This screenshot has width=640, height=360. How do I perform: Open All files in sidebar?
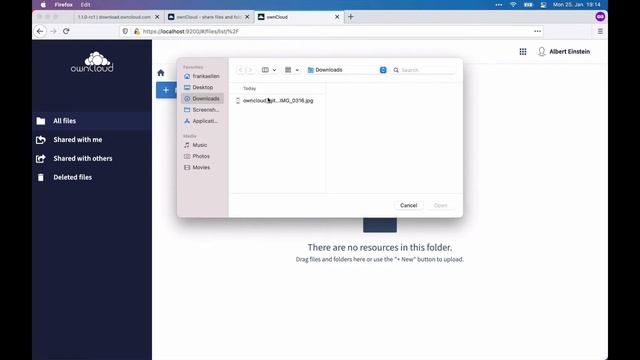92,121
